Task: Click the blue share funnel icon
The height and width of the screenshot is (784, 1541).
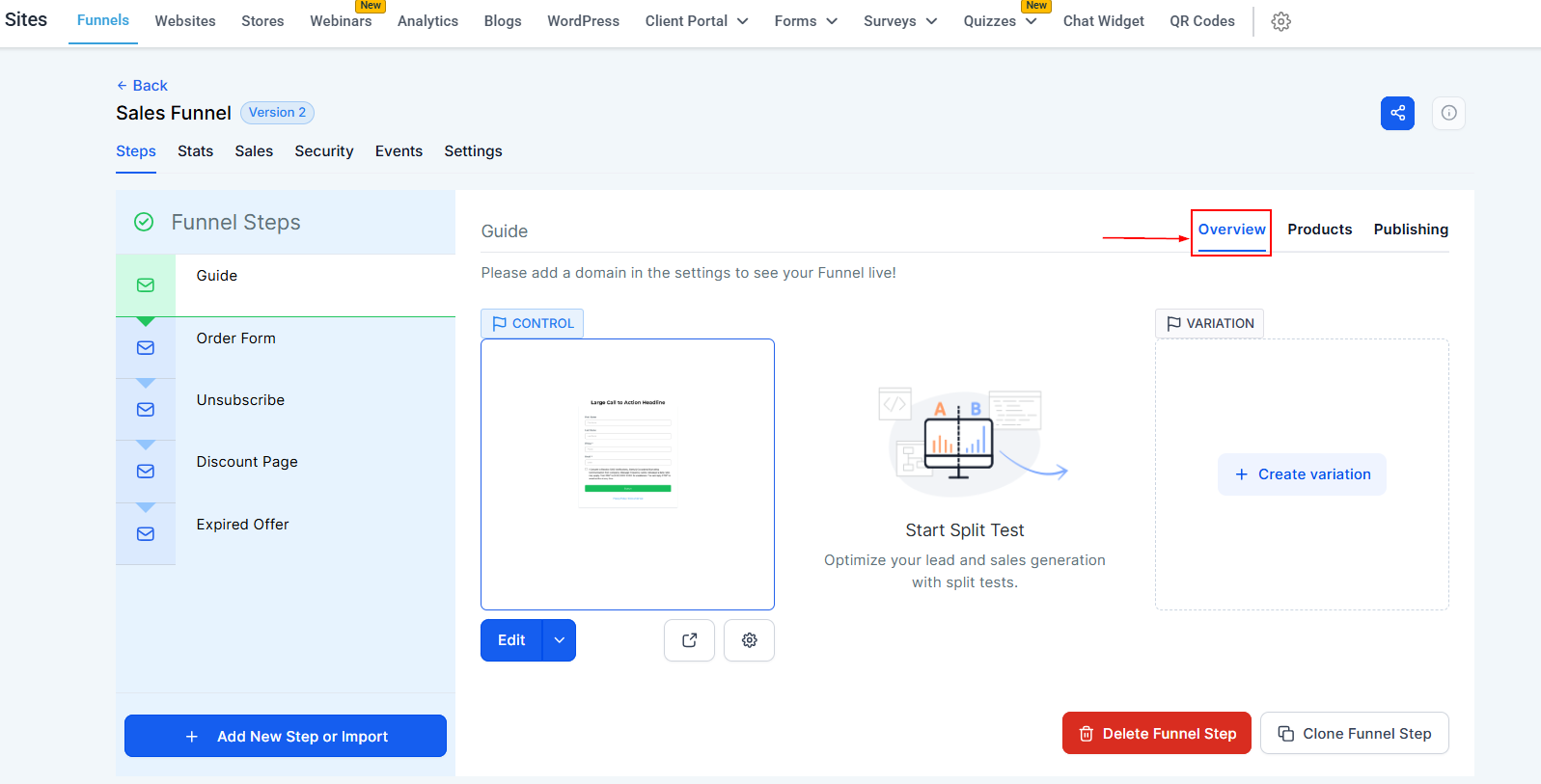Action: click(x=1397, y=113)
